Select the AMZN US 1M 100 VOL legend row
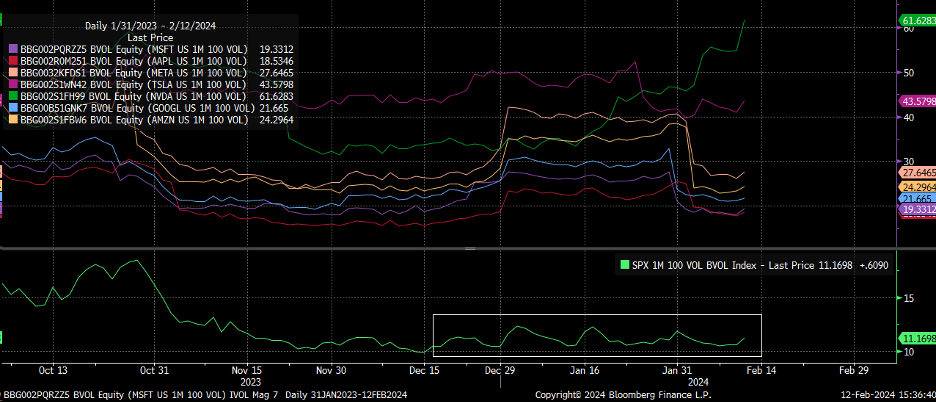This screenshot has height=402, width=936. 152,120
